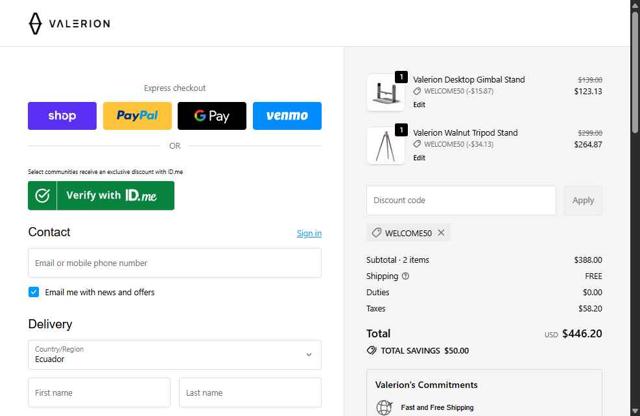
Task: Choose PayPal express checkout
Action: tap(137, 116)
